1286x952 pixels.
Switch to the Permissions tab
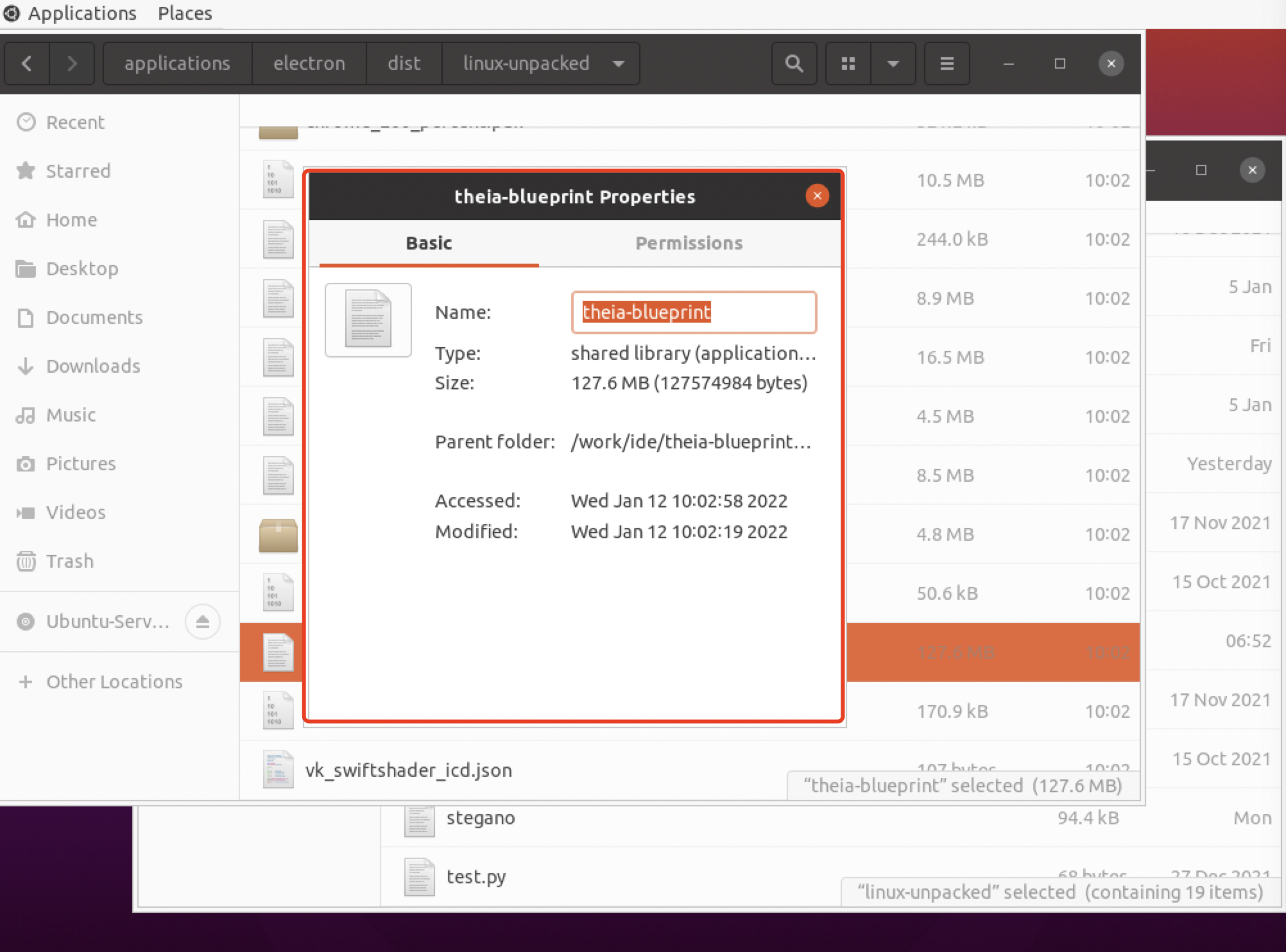(689, 243)
